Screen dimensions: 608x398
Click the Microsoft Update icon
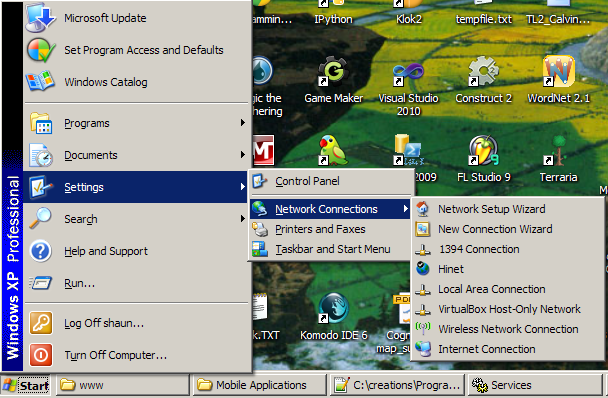point(40,18)
